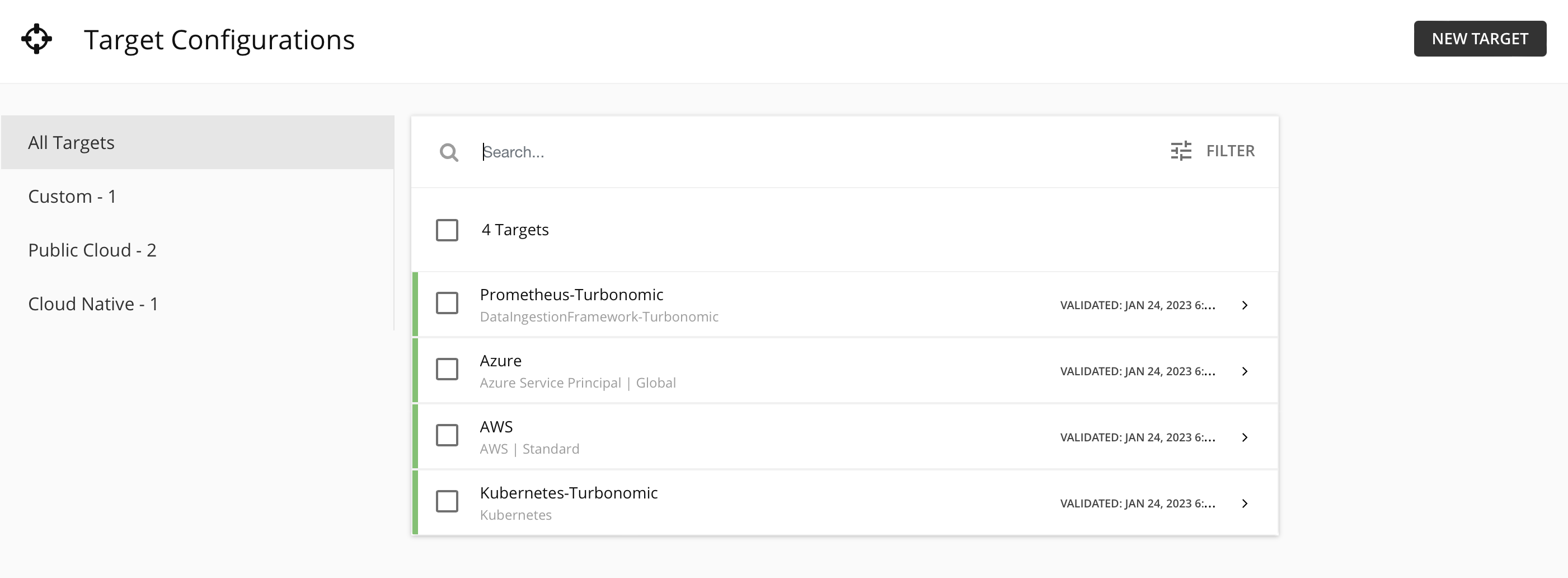Image resolution: width=1568 pixels, height=578 pixels.
Task: Check the select-all 4 Targets checkbox
Action: (x=447, y=230)
